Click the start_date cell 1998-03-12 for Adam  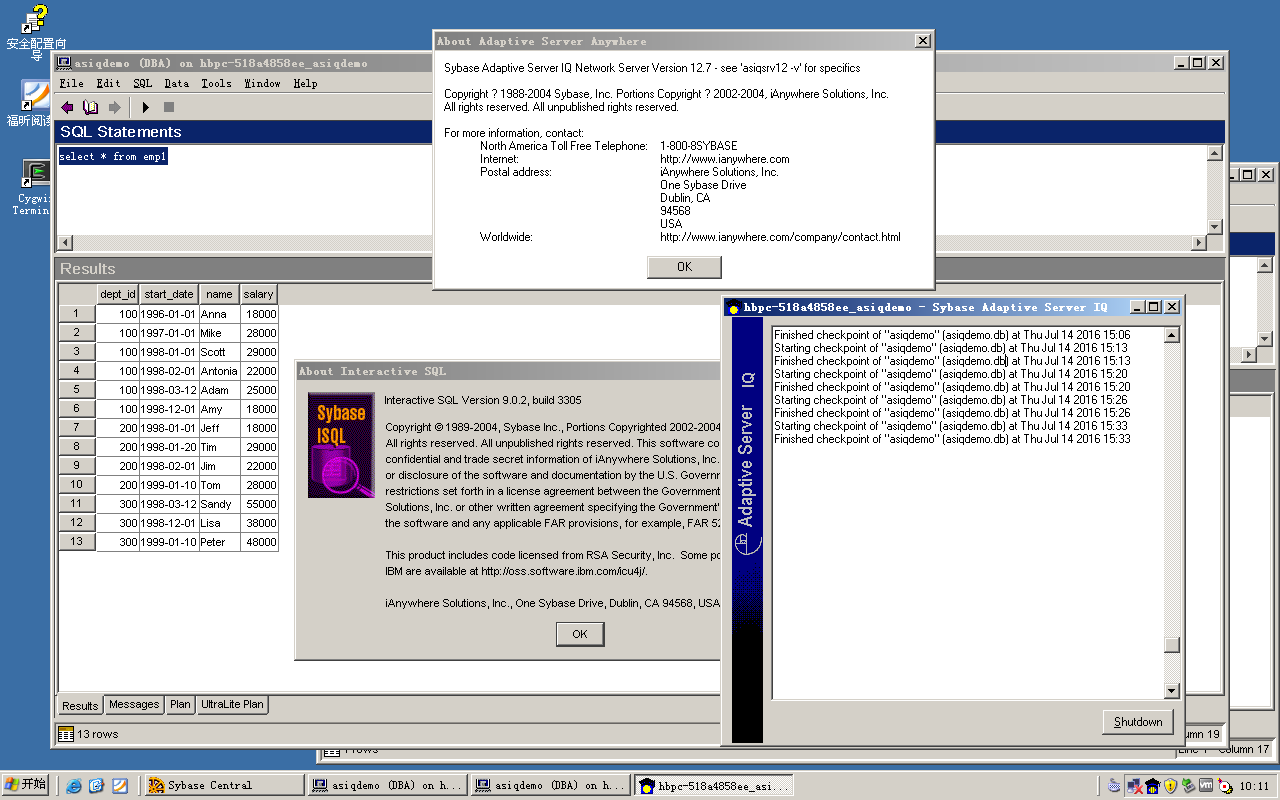pyautogui.click(x=169, y=390)
